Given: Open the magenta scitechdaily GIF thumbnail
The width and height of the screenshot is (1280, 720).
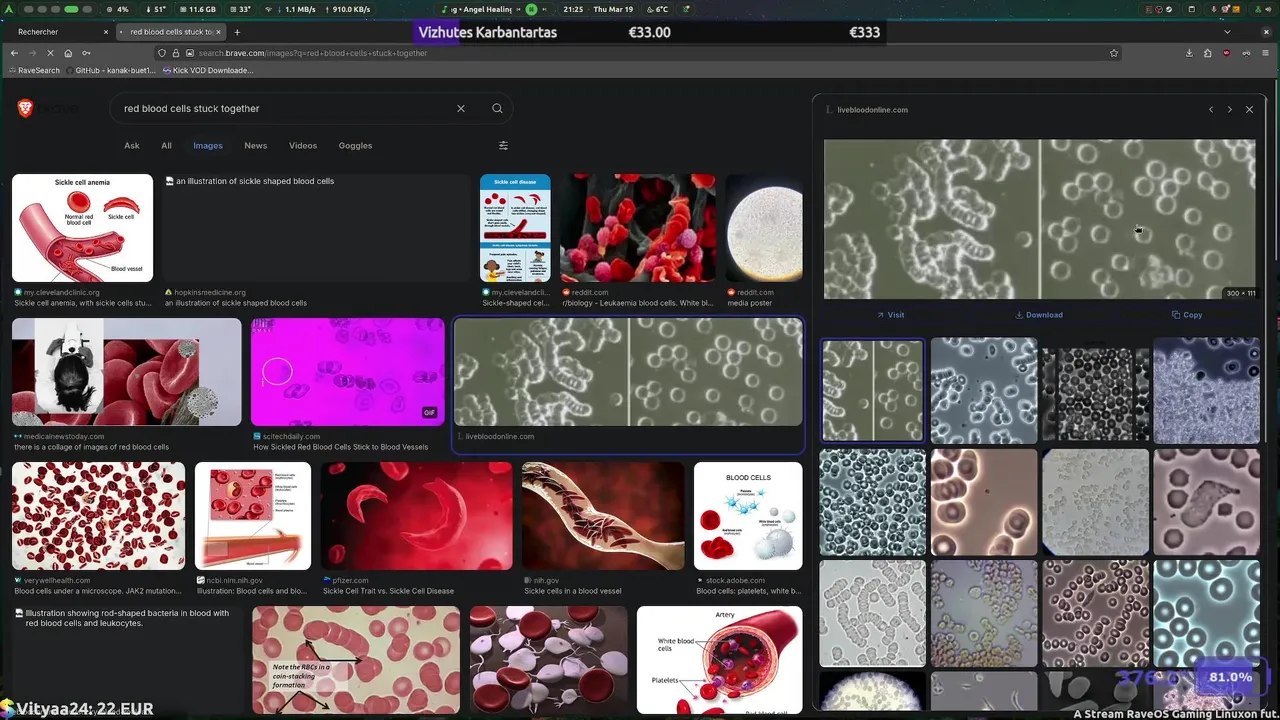Looking at the screenshot, I should 348,372.
